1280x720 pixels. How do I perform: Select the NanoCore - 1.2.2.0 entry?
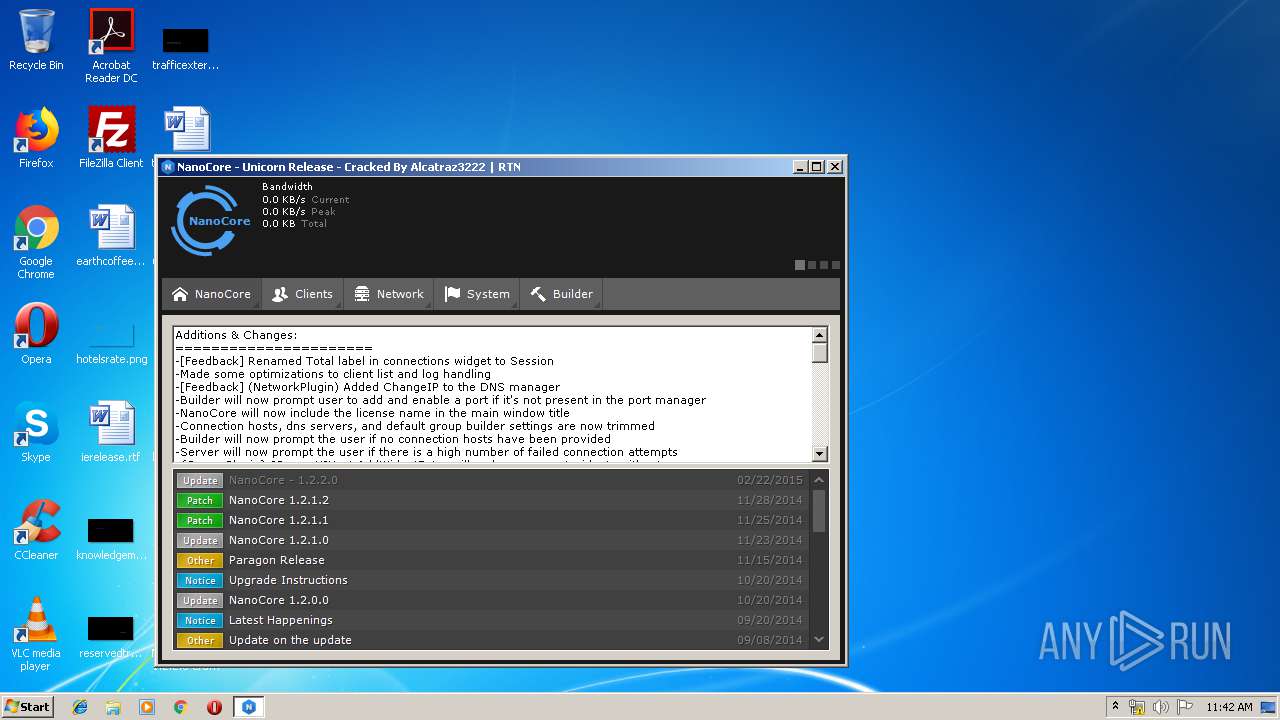tap(490, 480)
